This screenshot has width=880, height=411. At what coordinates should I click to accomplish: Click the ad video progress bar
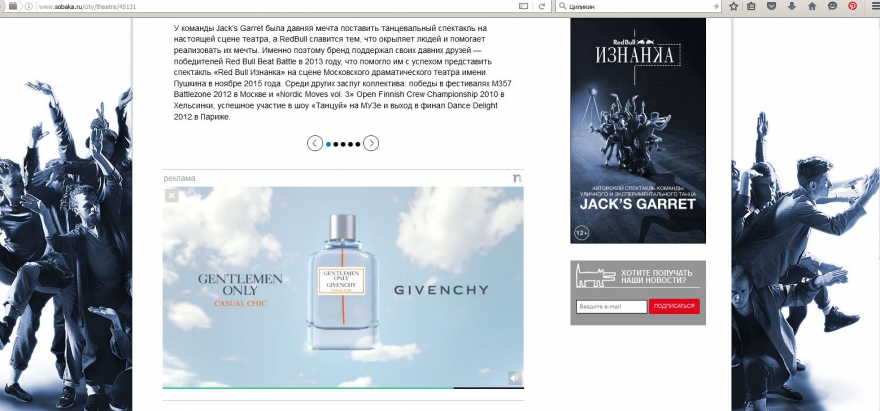[x=342, y=387]
